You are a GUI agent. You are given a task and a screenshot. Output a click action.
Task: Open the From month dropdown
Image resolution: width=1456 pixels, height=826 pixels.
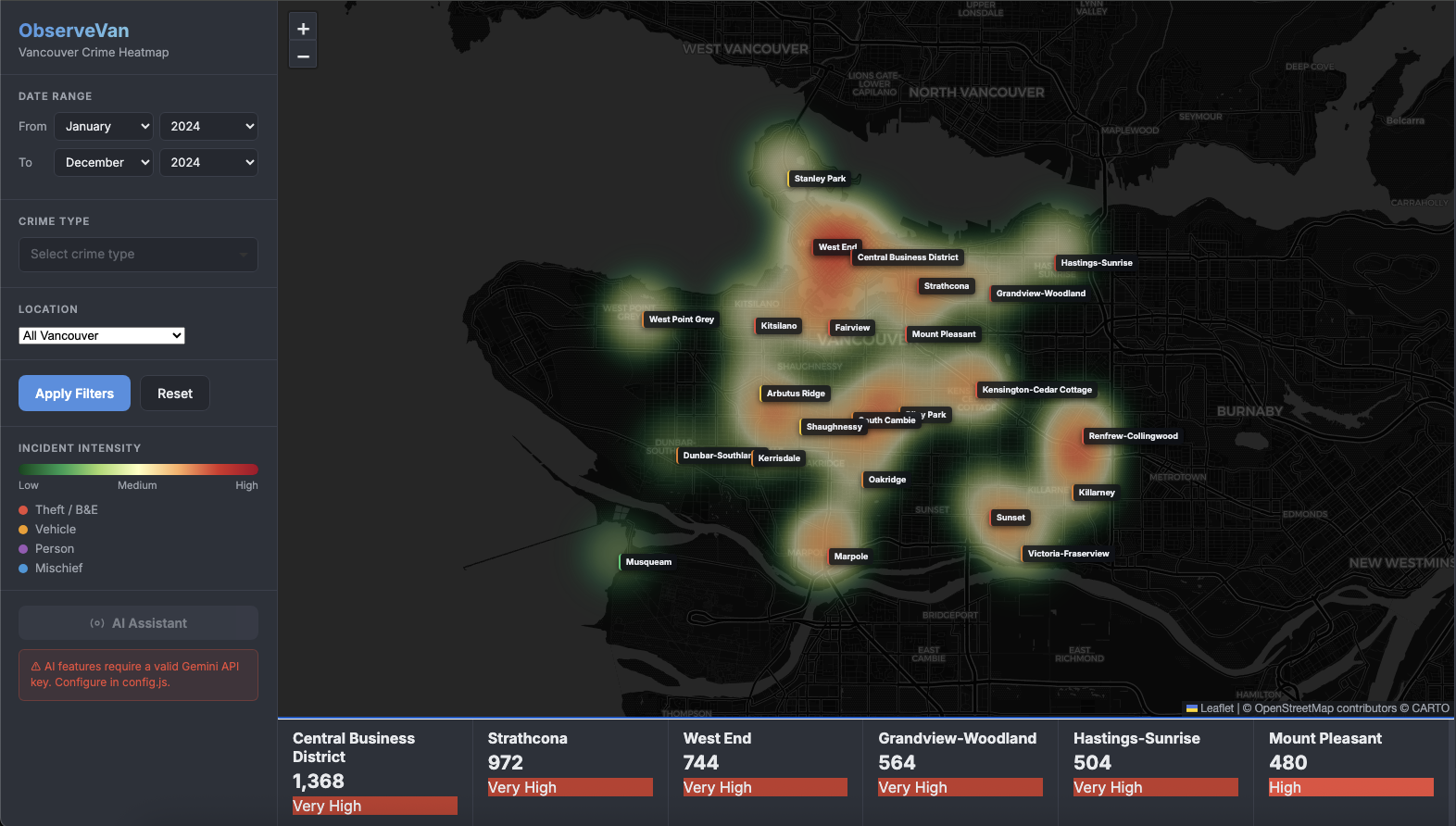point(104,127)
